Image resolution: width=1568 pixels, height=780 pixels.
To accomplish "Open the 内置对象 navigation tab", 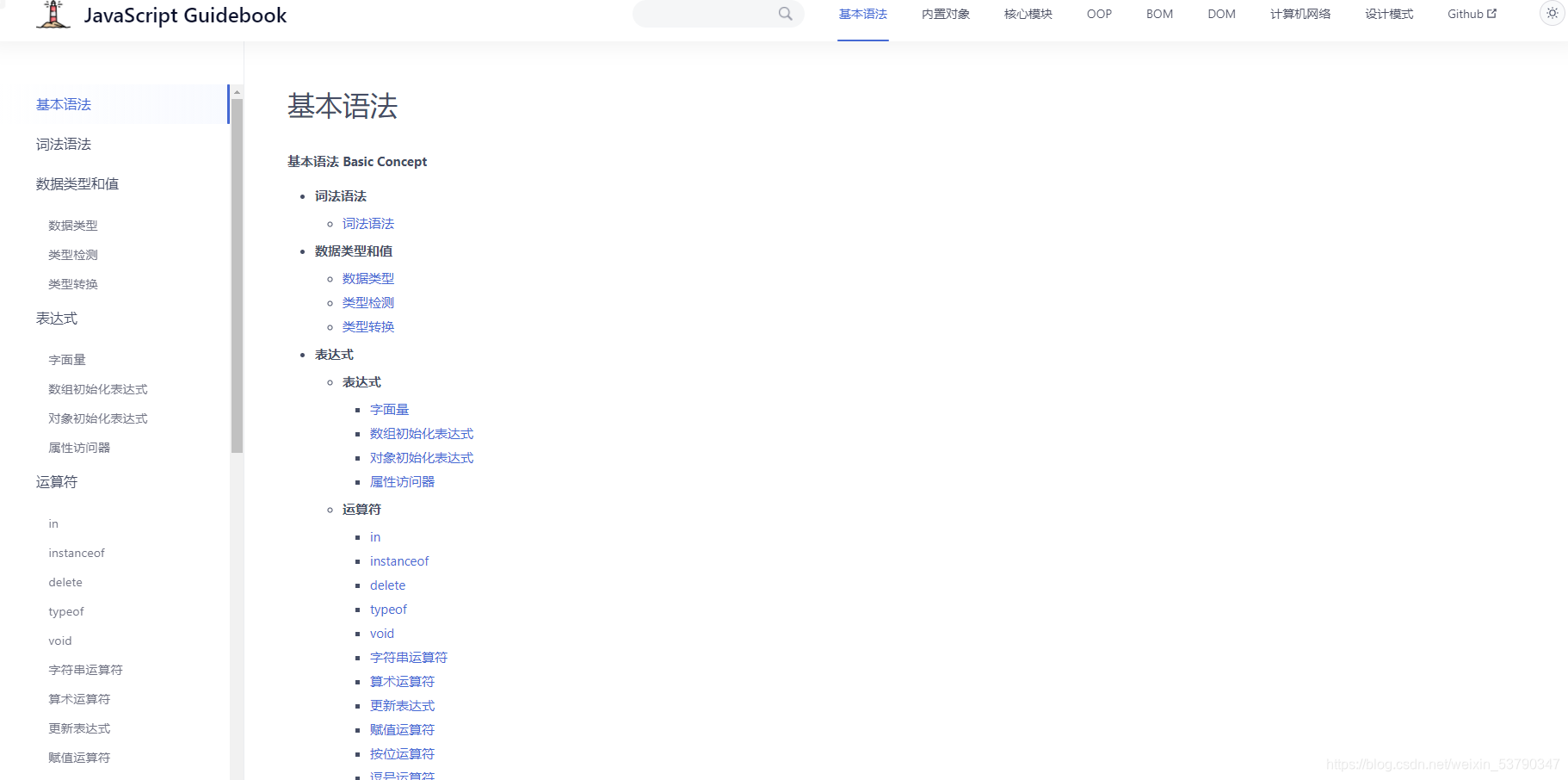I will click(945, 14).
